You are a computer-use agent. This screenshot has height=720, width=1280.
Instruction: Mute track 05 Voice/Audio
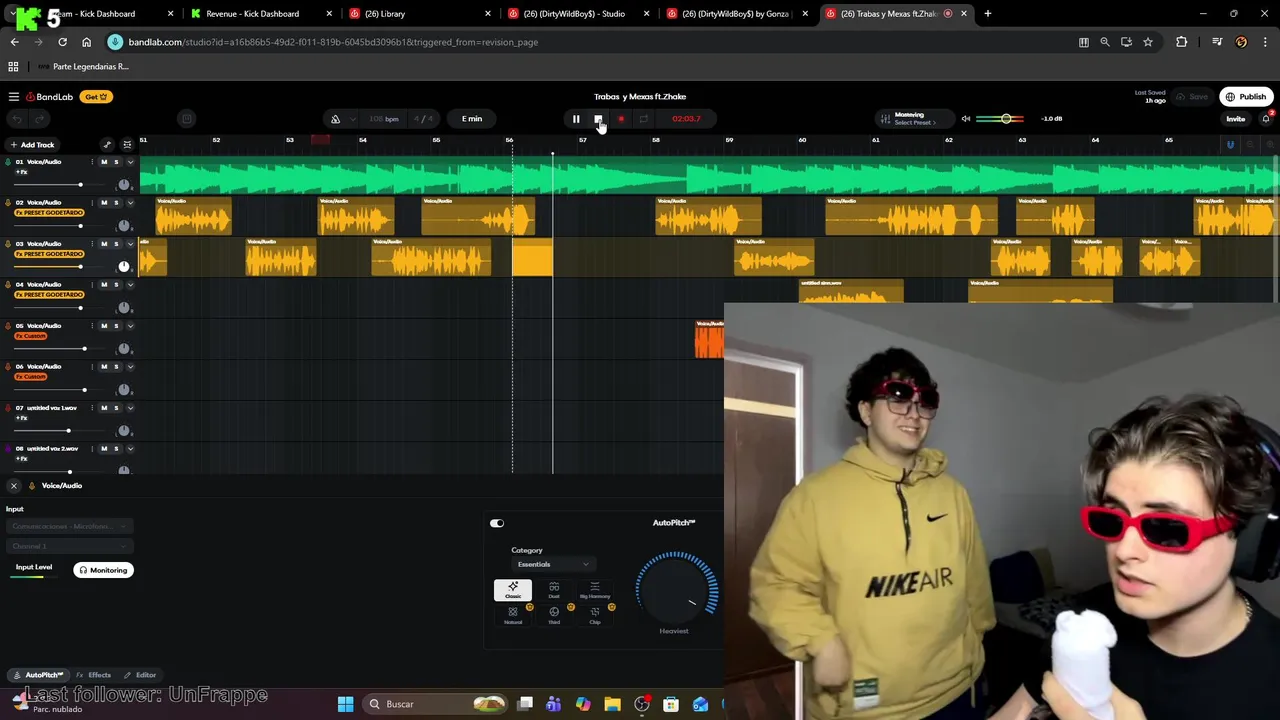104,326
